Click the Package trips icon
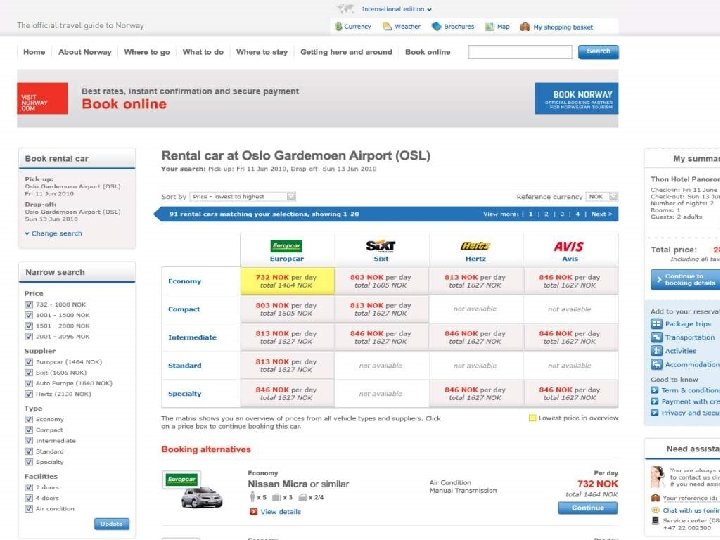This screenshot has width=720, height=540. click(x=656, y=324)
